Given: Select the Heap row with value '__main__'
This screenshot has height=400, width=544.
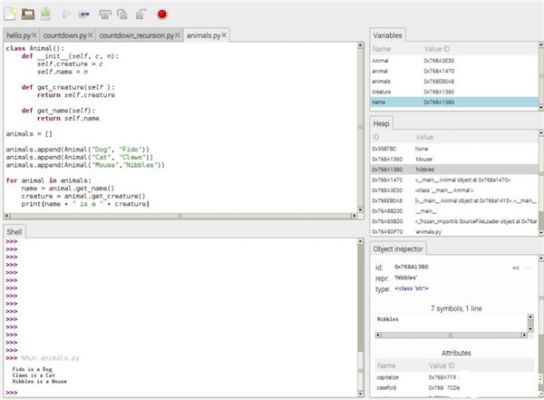Looking at the screenshot, I should pyautogui.click(x=454, y=211).
